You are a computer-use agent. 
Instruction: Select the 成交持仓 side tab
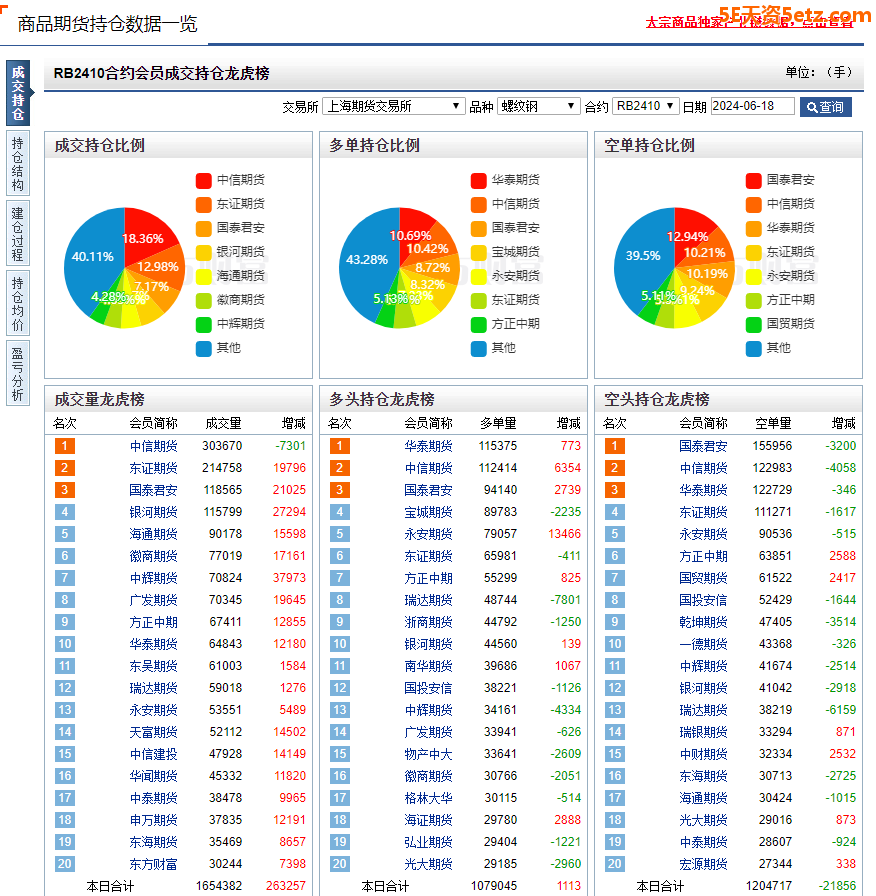[x=18, y=93]
